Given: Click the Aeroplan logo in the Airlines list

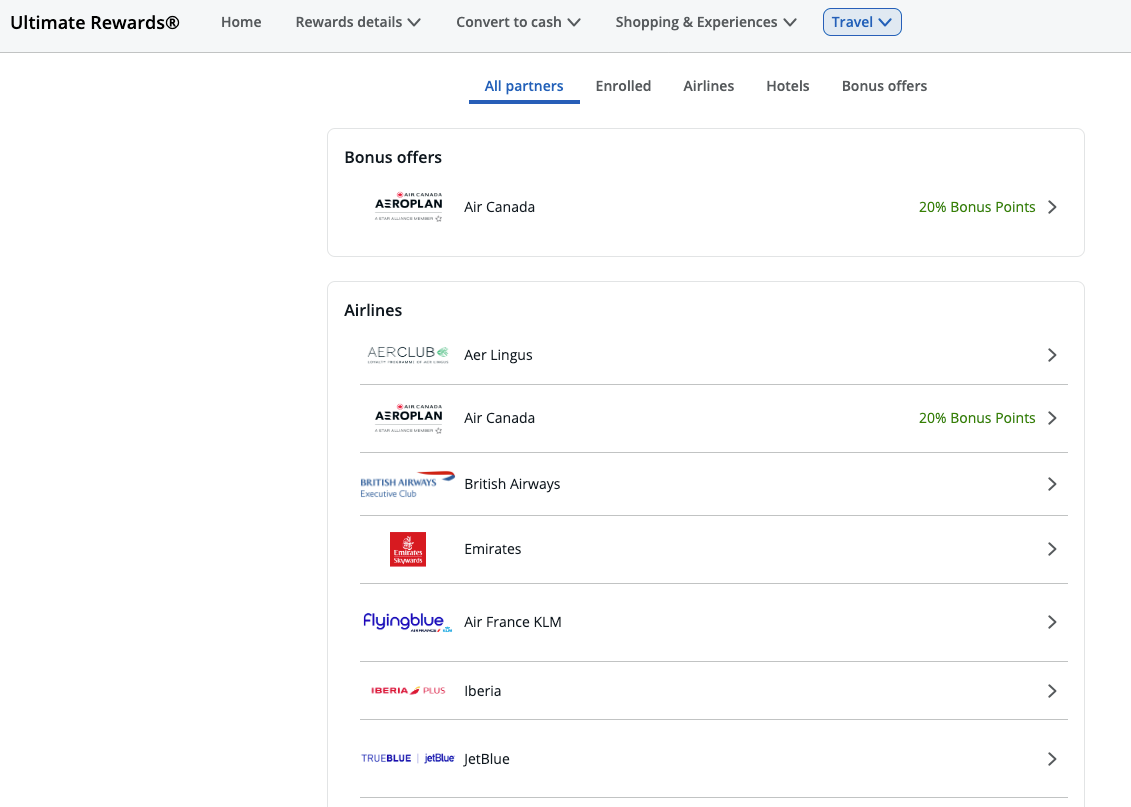Looking at the screenshot, I should click(x=408, y=418).
